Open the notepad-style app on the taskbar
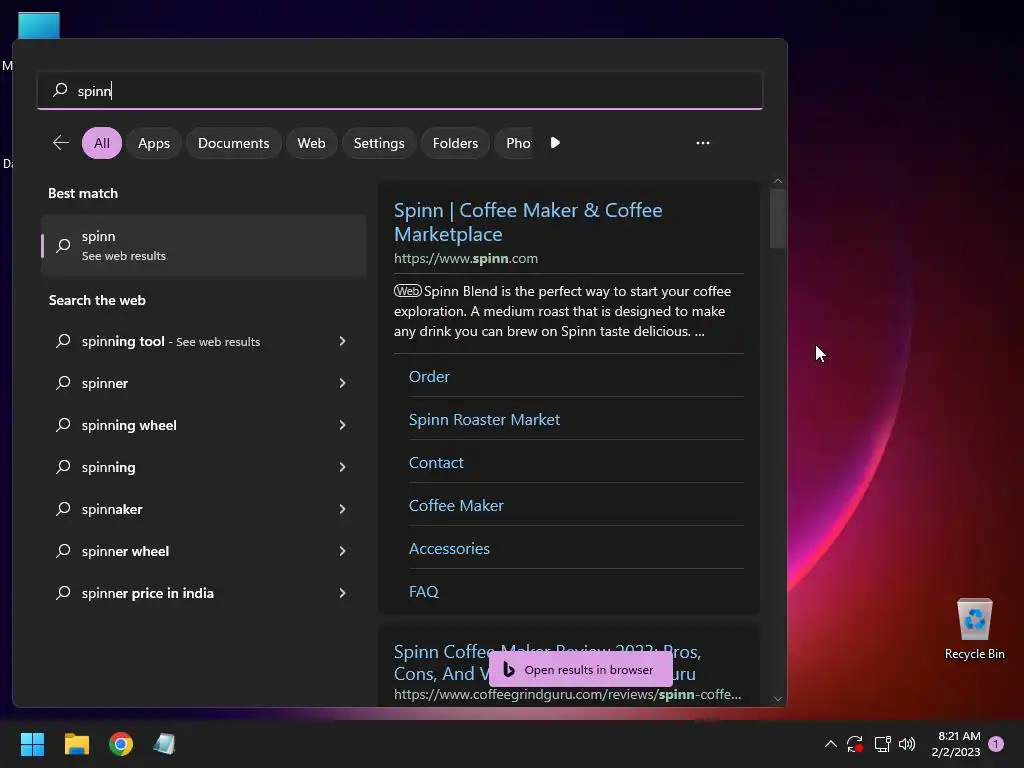Image resolution: width=1024 pixels, height=768 pixels. 164,744
